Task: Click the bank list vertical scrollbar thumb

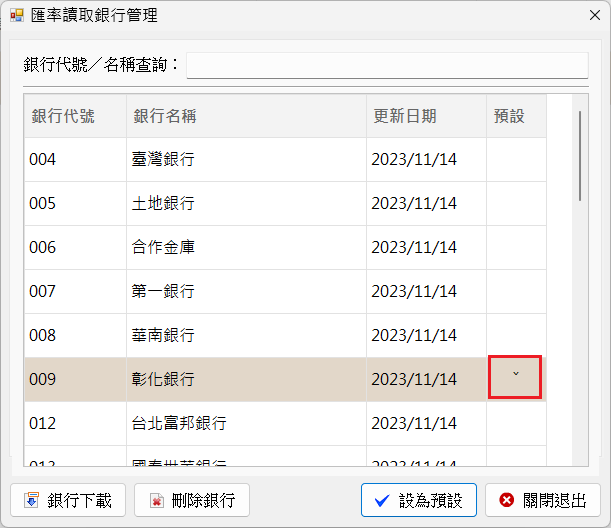Action: (x=580, y=156)
